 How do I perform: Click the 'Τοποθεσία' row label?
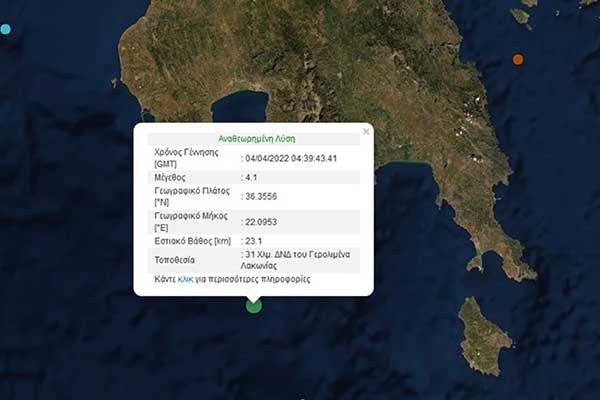click(177, 259)
